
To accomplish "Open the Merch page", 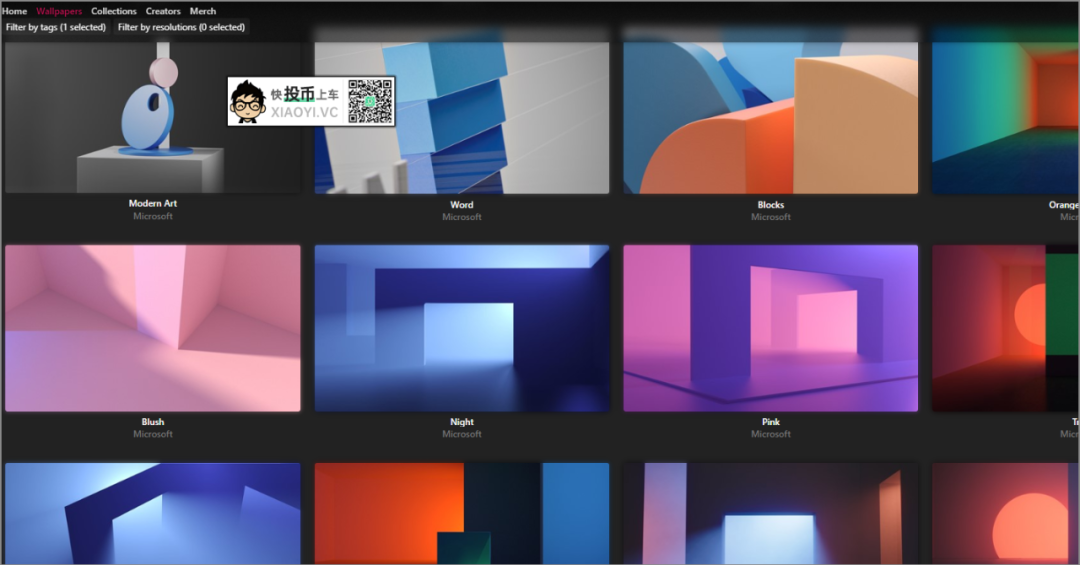I will (202, 11).
